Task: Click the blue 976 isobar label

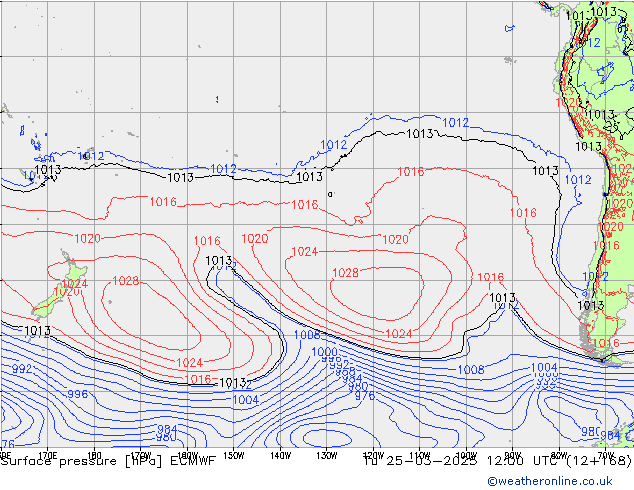Action: [365, 395]
